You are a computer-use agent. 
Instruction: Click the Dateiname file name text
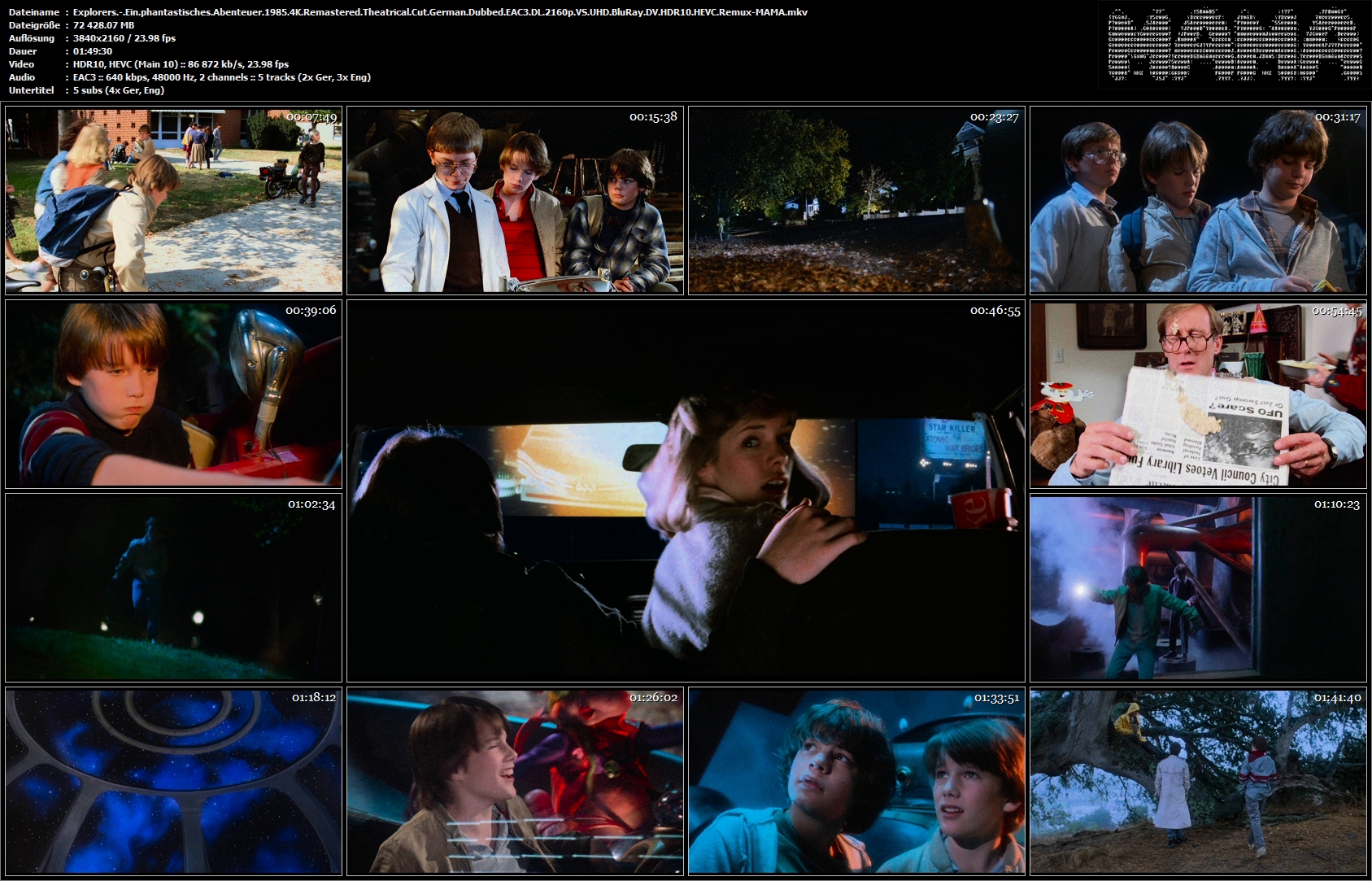pos(440,12)
